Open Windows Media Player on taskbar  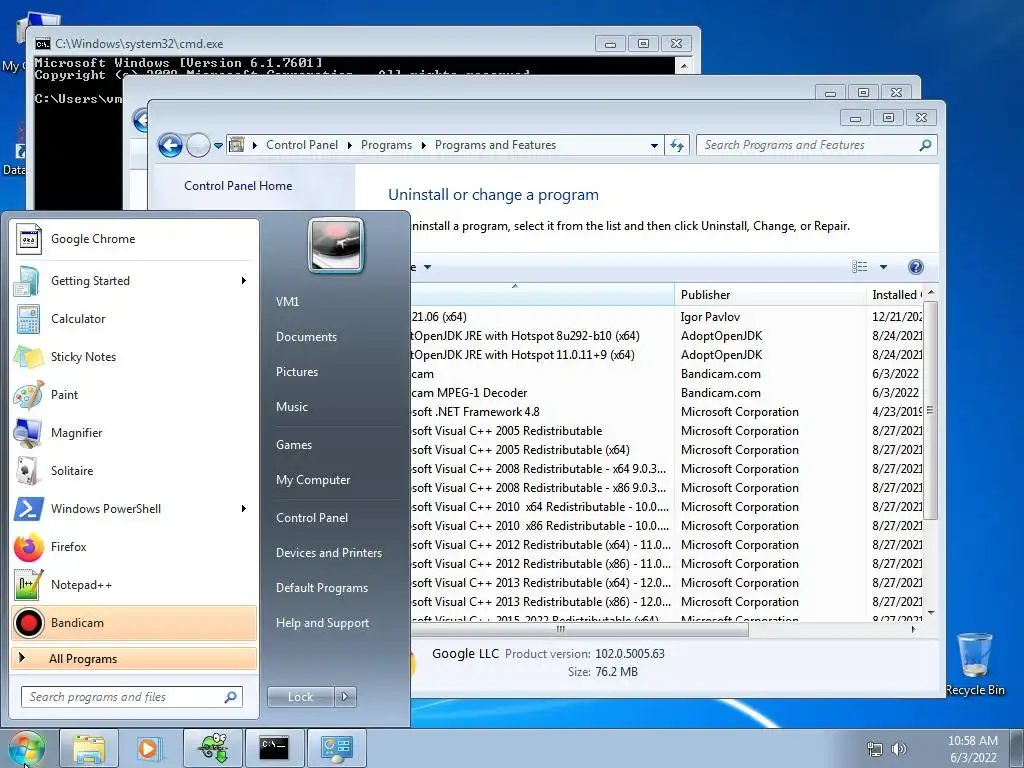[x=150, y=748]
